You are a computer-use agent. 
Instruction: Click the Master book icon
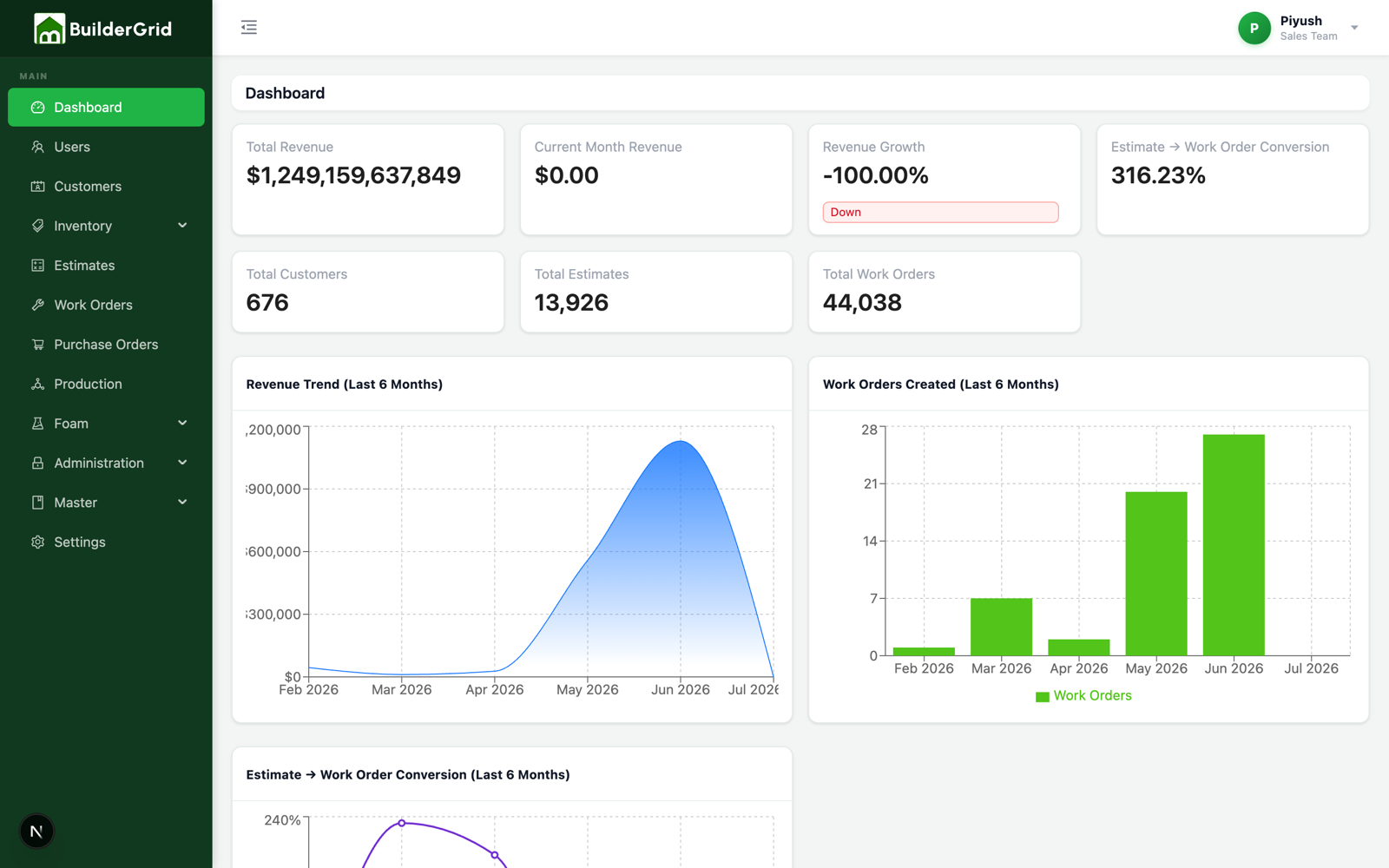click(37, 503)
